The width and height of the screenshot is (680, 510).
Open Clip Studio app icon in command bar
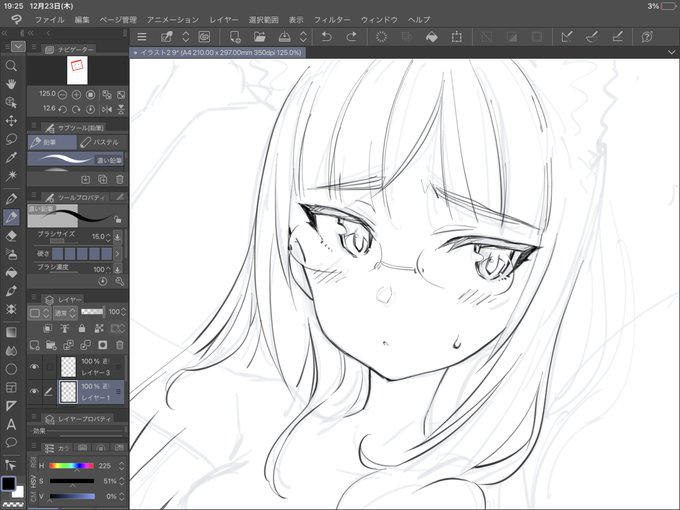(204, 37)
